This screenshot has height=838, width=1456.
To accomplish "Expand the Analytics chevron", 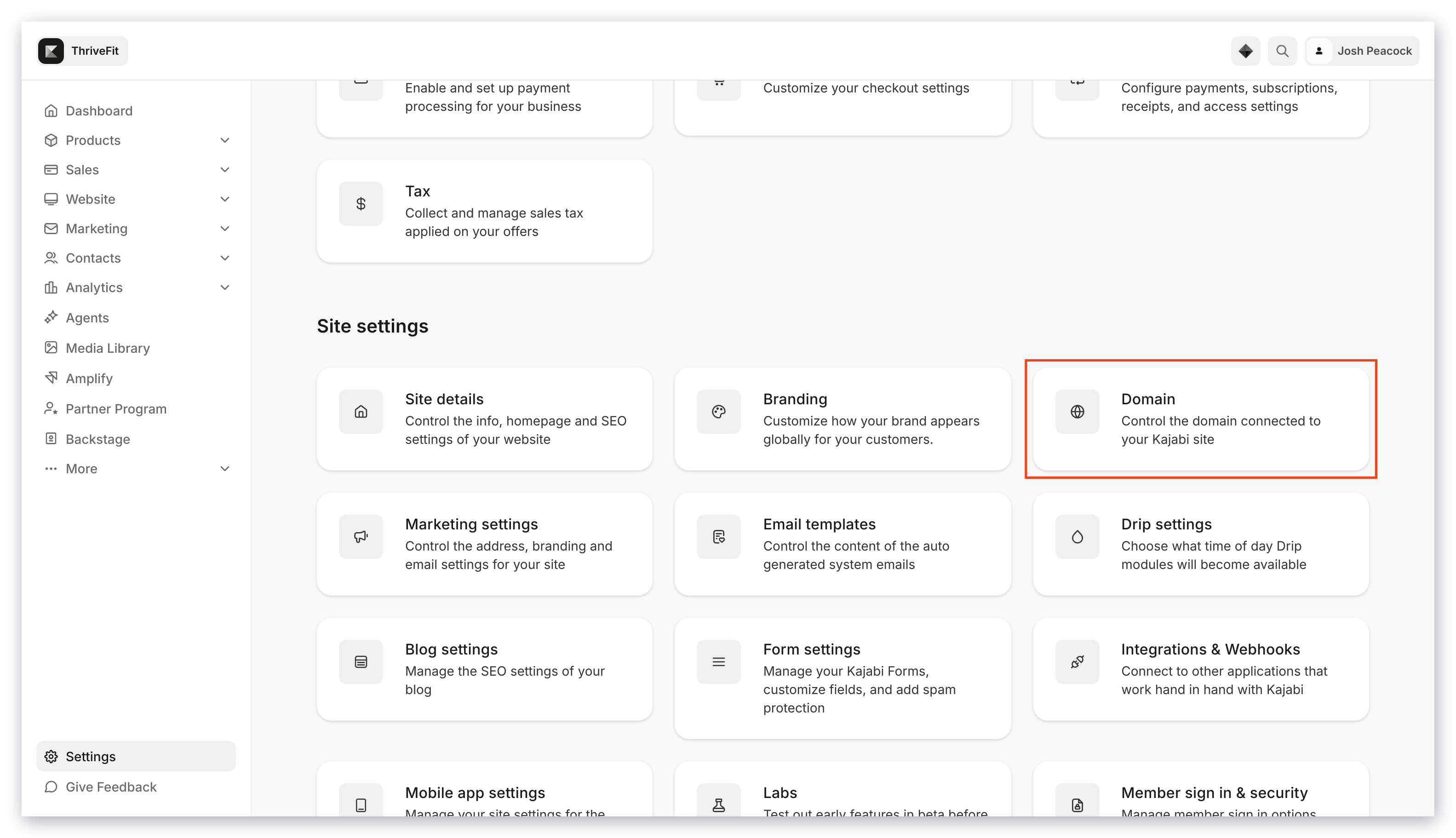I will point(225,287).
